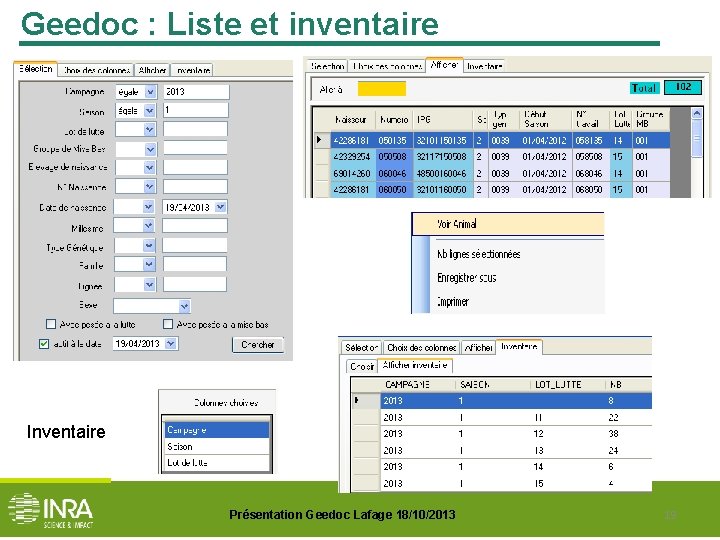The width and height of the screenshot is (720, 540).
Task: Open the Inventaire tab in inventory window
Action: coord(519,347)
